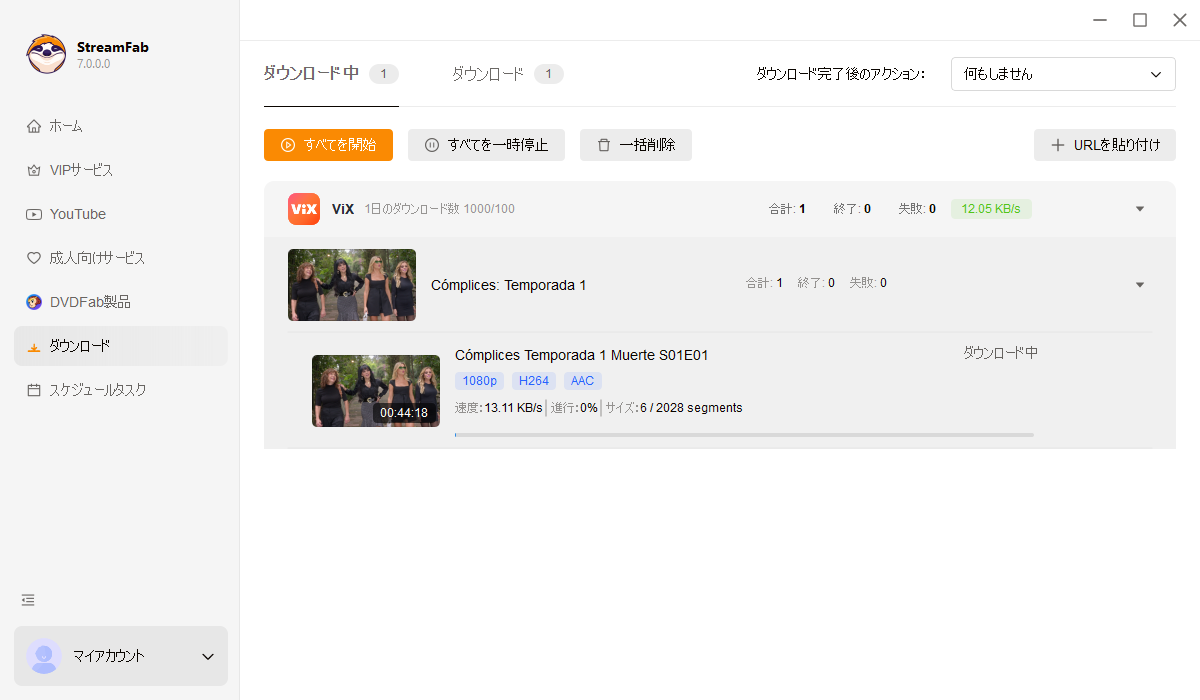This screenshot has height=700, width=1200.
Task: Click the 1080p quality badge
Action: click(478, 380)
